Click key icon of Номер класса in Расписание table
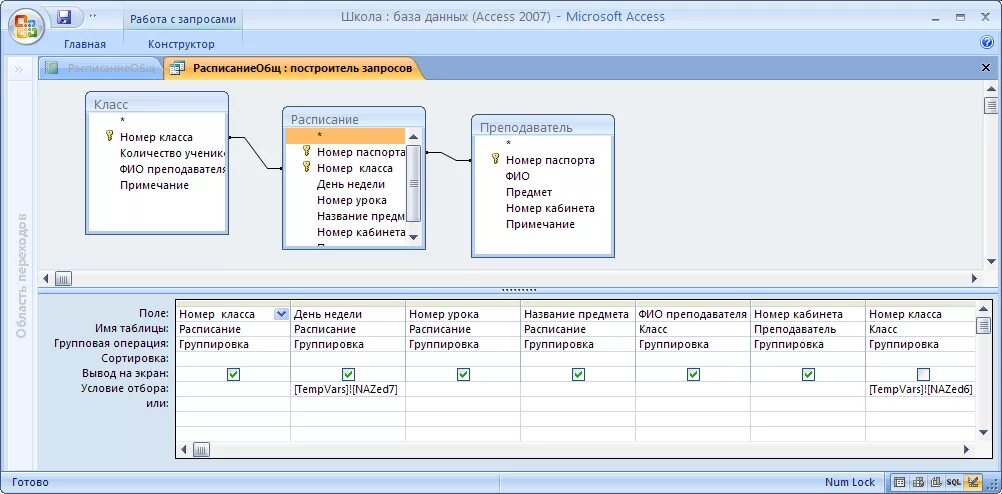1002x494 pixels. click(x=306, y=167)
